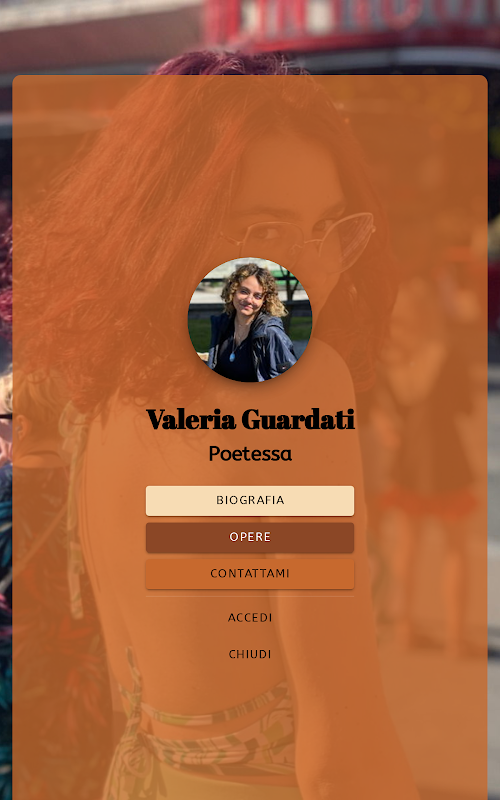Image resolution: width=500 pixels, height=800 pixels.
Task: Read the poet's biography via Biografia
Action: click(x=250, y=501)
